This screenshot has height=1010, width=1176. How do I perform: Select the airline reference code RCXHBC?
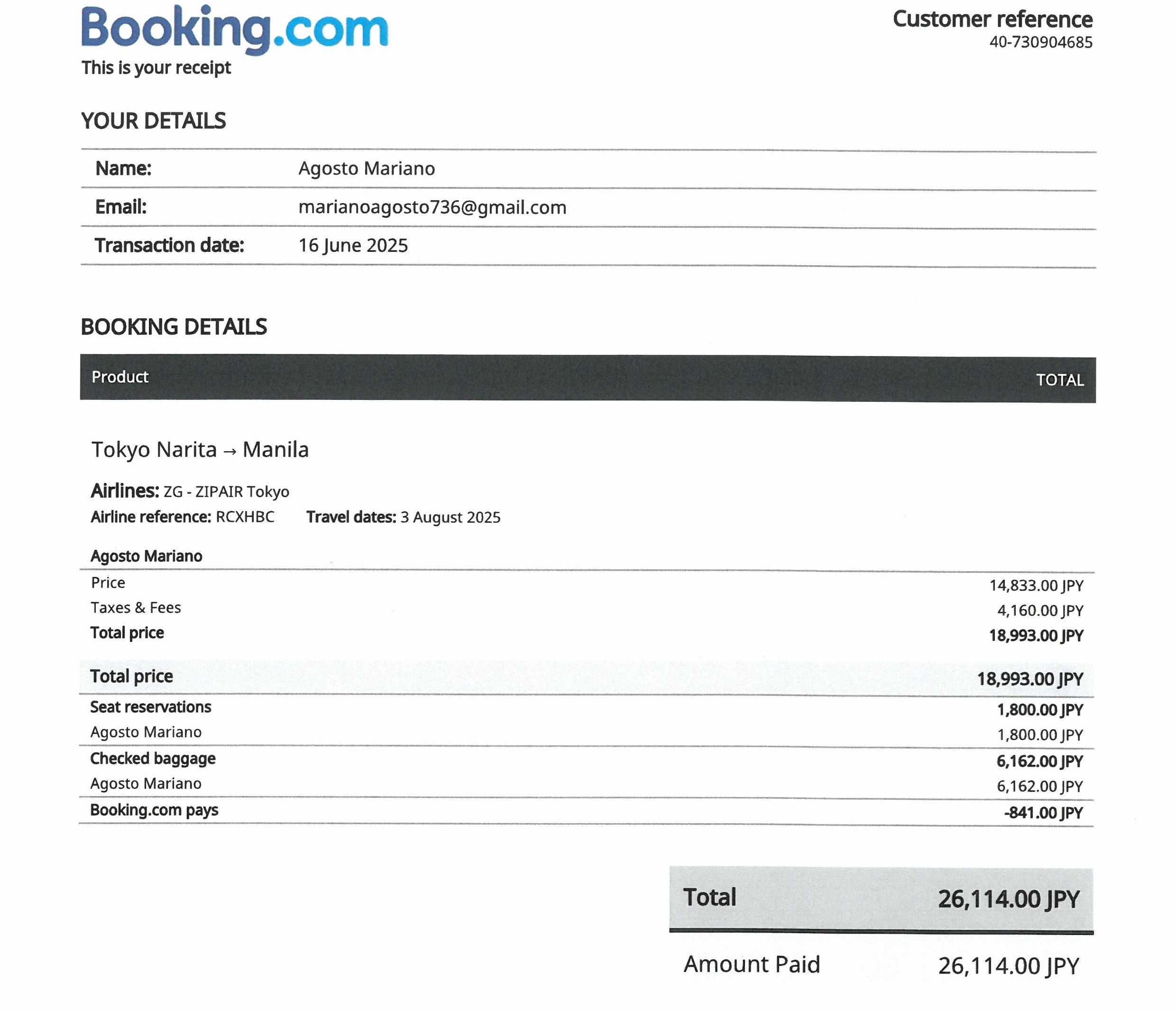coord(245,517)
